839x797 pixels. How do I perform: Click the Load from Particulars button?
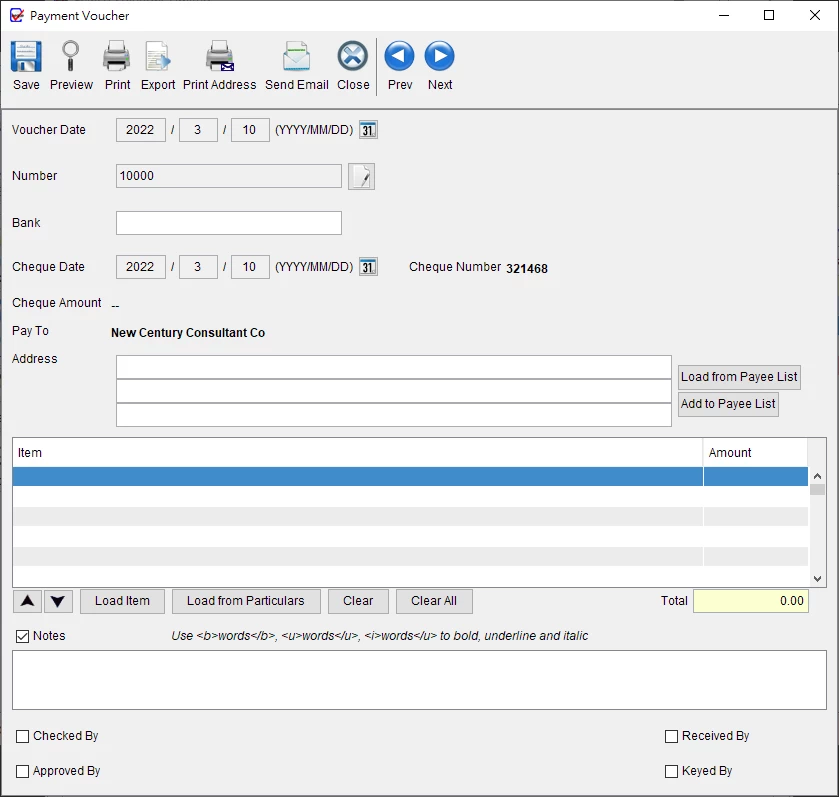245,601
